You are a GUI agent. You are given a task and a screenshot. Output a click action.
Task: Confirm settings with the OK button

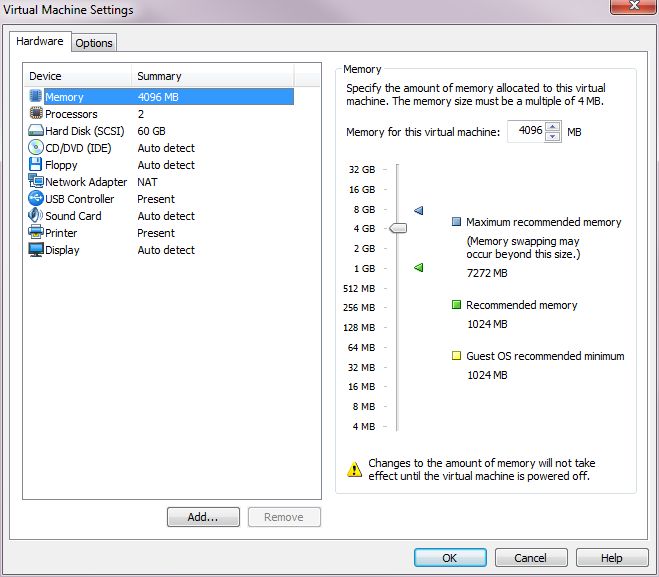449,558
